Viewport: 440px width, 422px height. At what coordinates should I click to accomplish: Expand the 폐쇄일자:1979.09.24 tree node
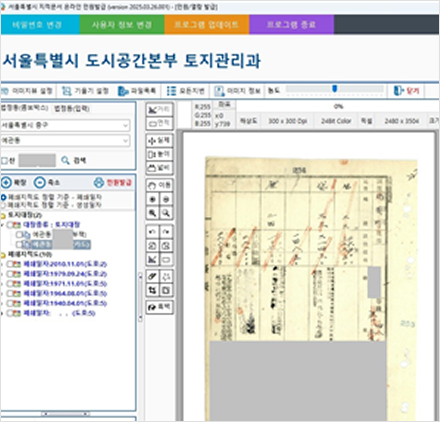(2, 274)
